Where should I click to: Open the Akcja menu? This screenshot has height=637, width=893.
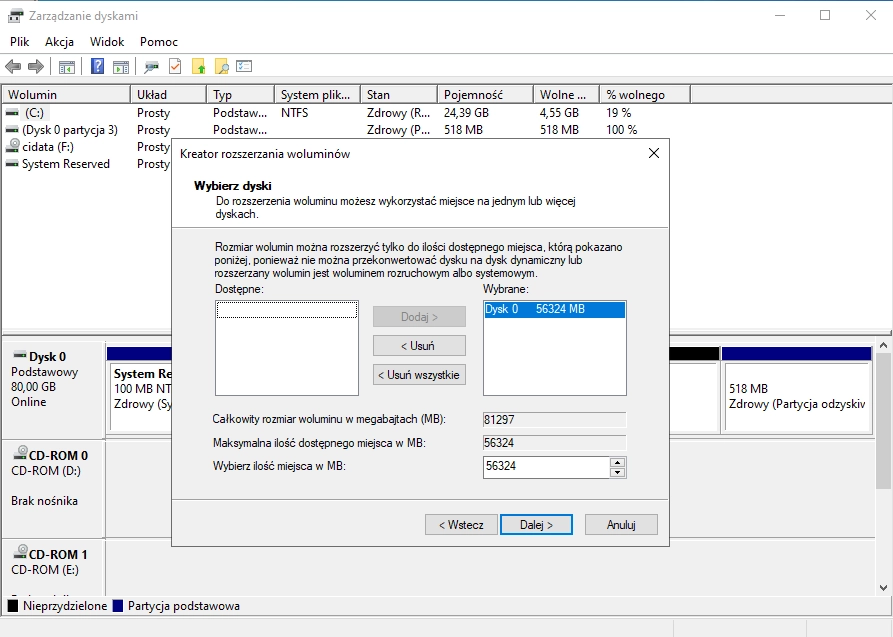60,42
